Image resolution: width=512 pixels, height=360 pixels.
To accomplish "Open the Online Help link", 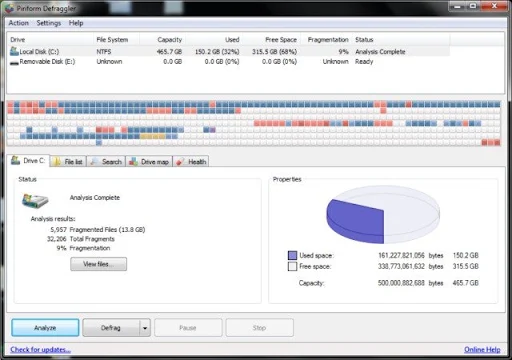I will coord(482,349).
